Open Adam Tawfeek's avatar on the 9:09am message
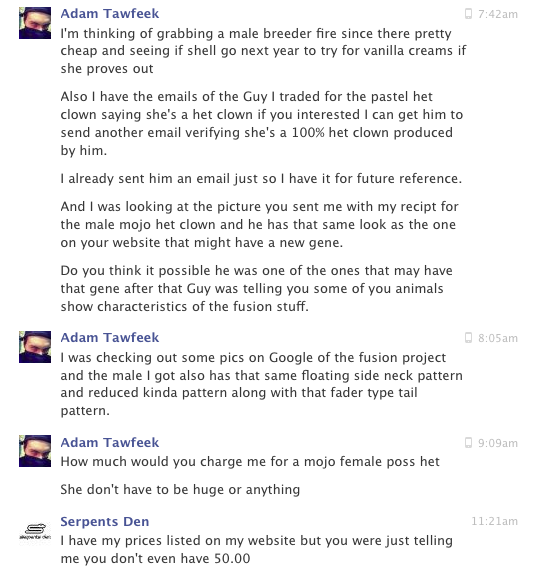Image resolution: width=538 pixels, height=575 pixels. [x=35, y=451]
